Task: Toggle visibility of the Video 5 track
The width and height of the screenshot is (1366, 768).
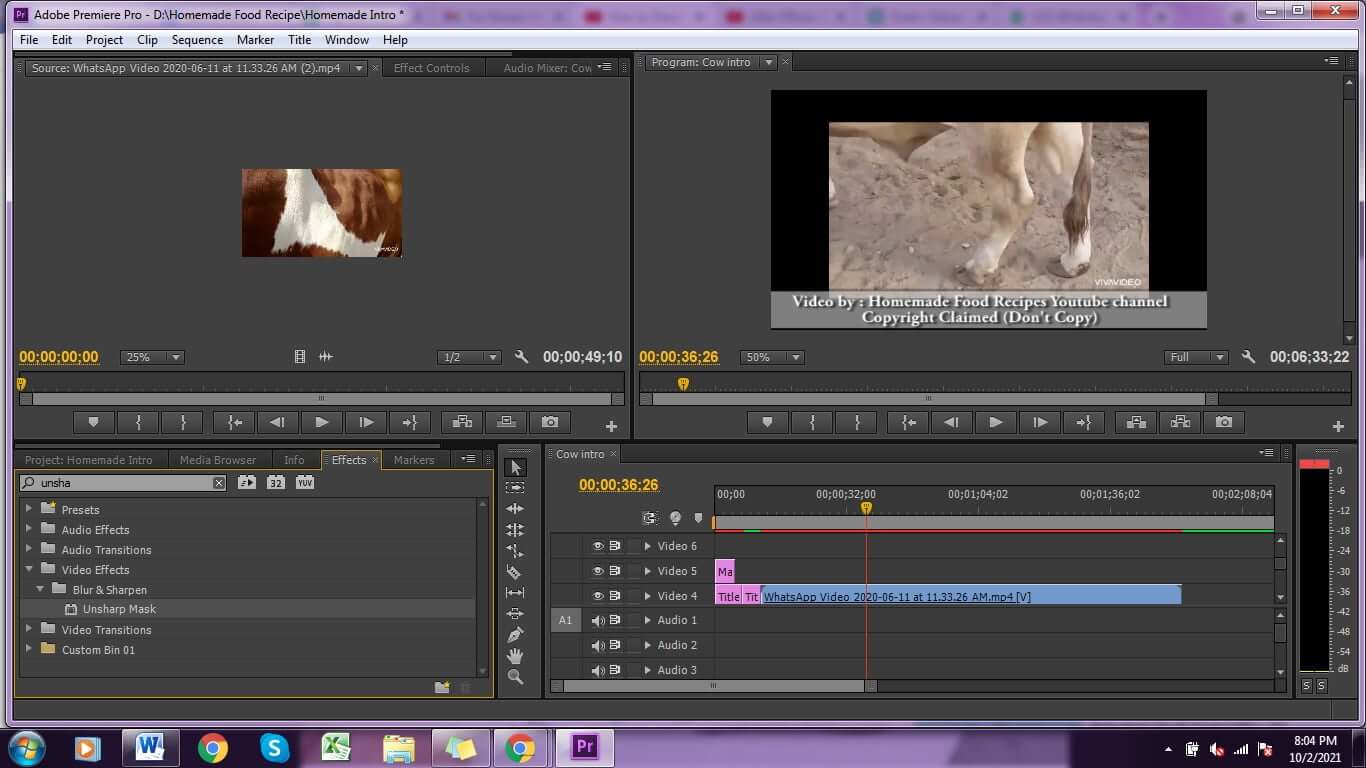Action: 598,571
